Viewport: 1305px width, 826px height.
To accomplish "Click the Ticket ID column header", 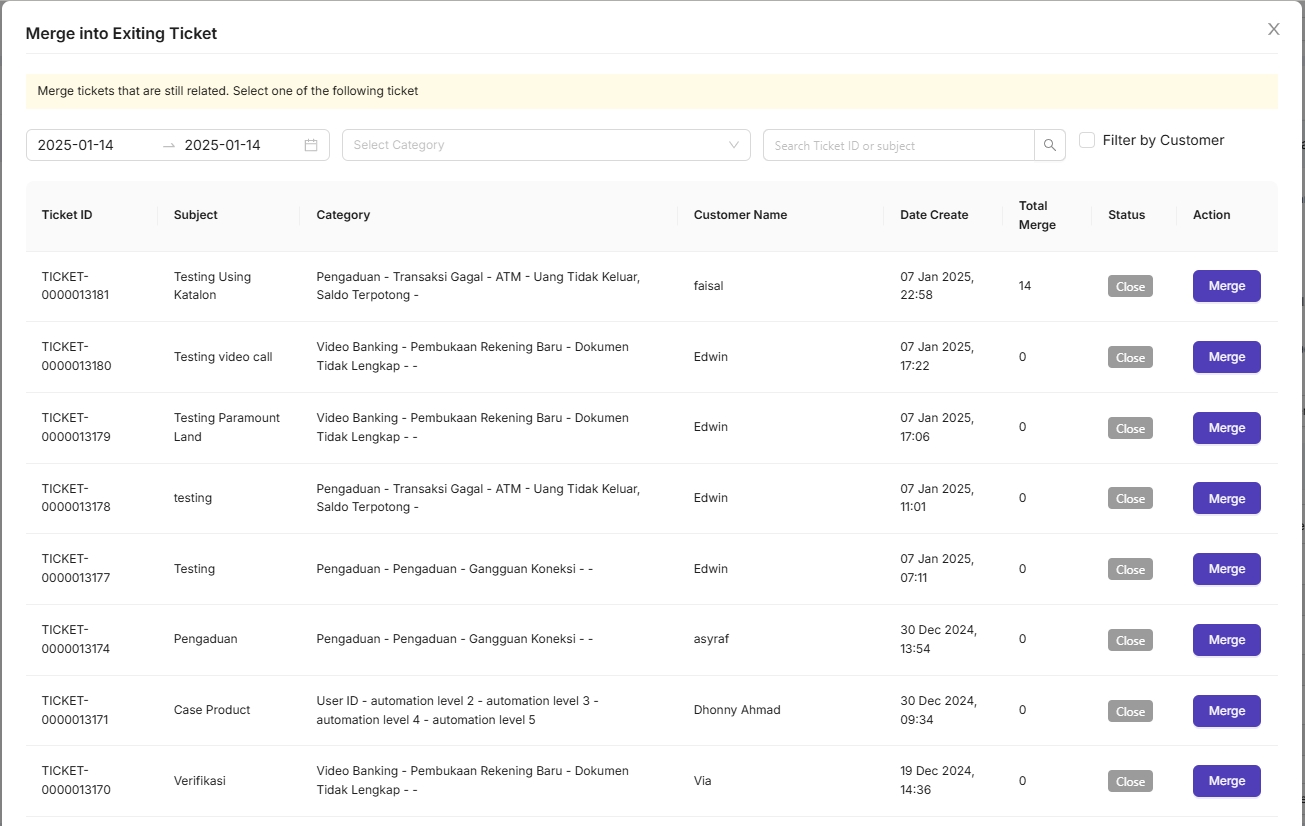I will coord(67,215).
